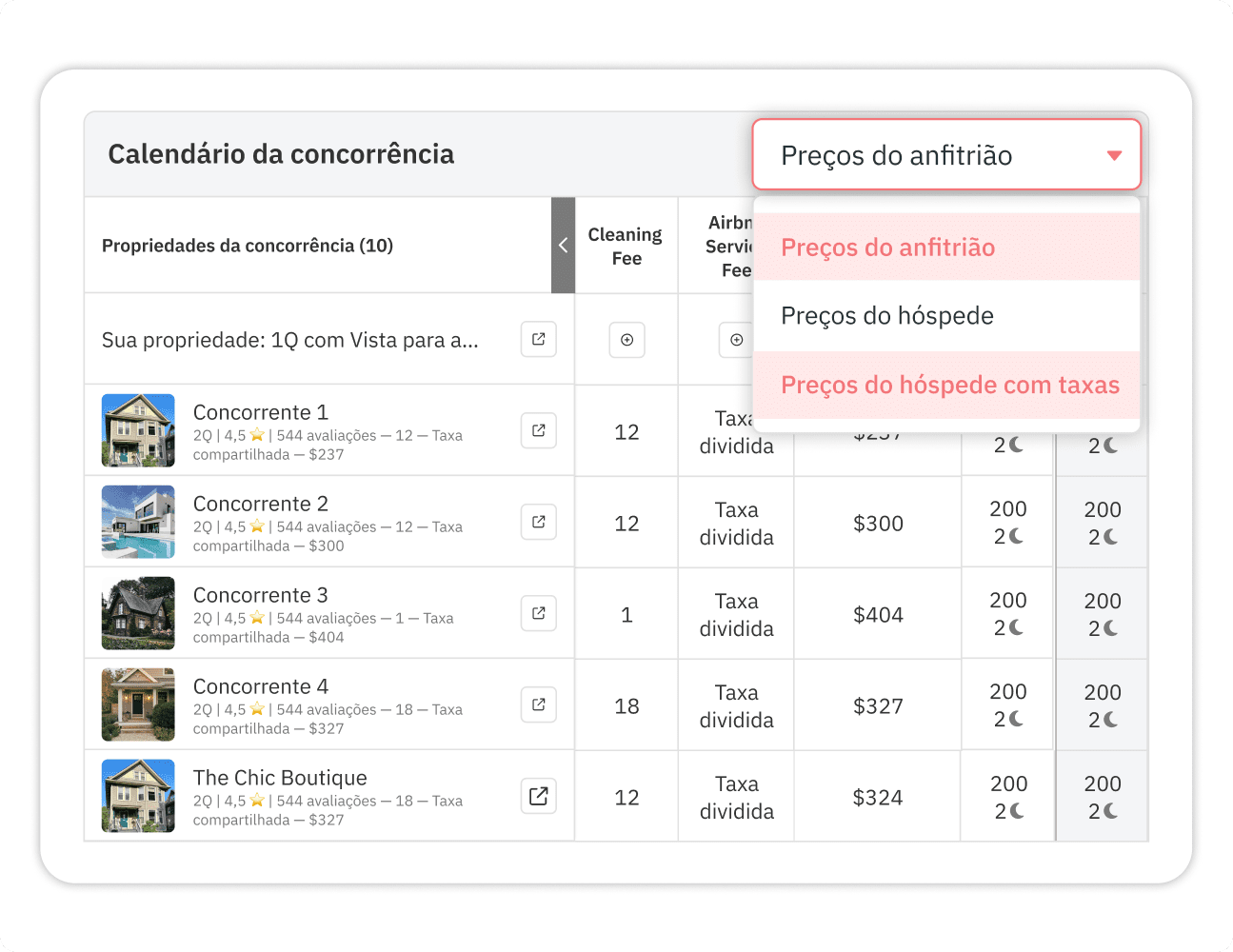
Task: Click Concorrente 2's house photo thumbnail
Action: pyautogui.click(x=138, y=522)
